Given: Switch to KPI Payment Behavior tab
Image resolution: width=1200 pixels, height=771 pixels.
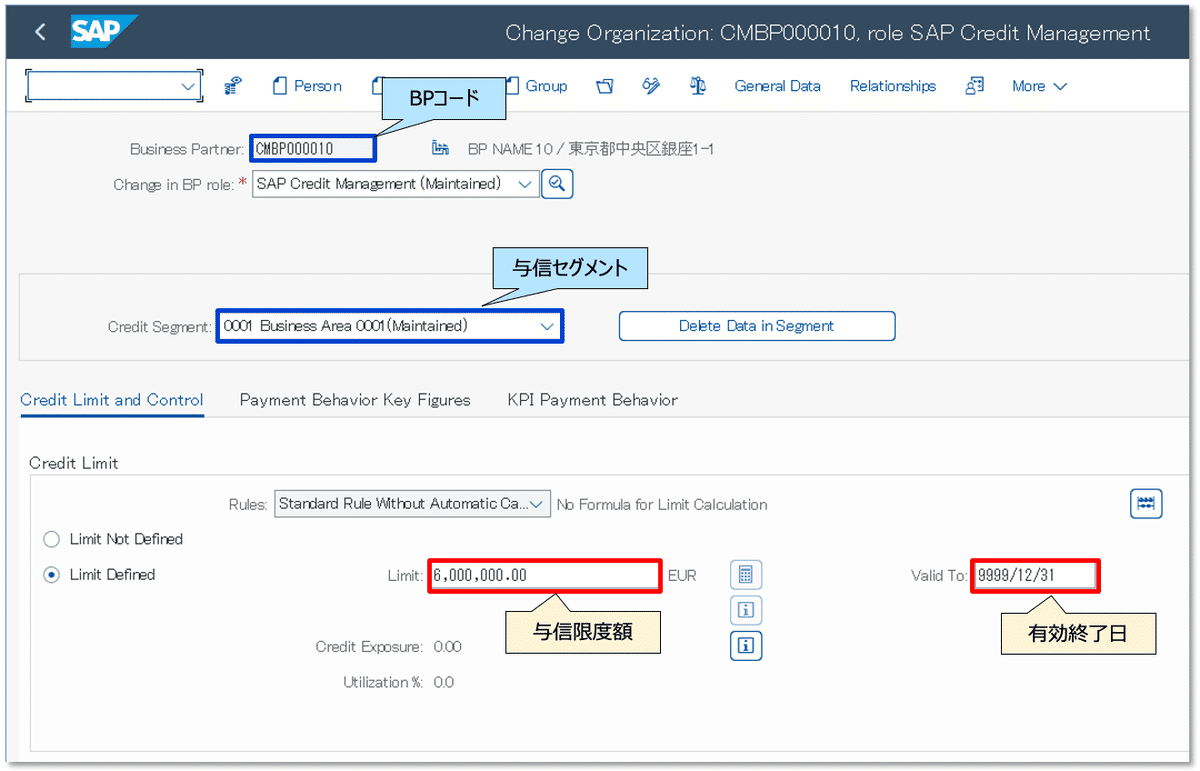Looking at the screenshot, I should 592,400.
